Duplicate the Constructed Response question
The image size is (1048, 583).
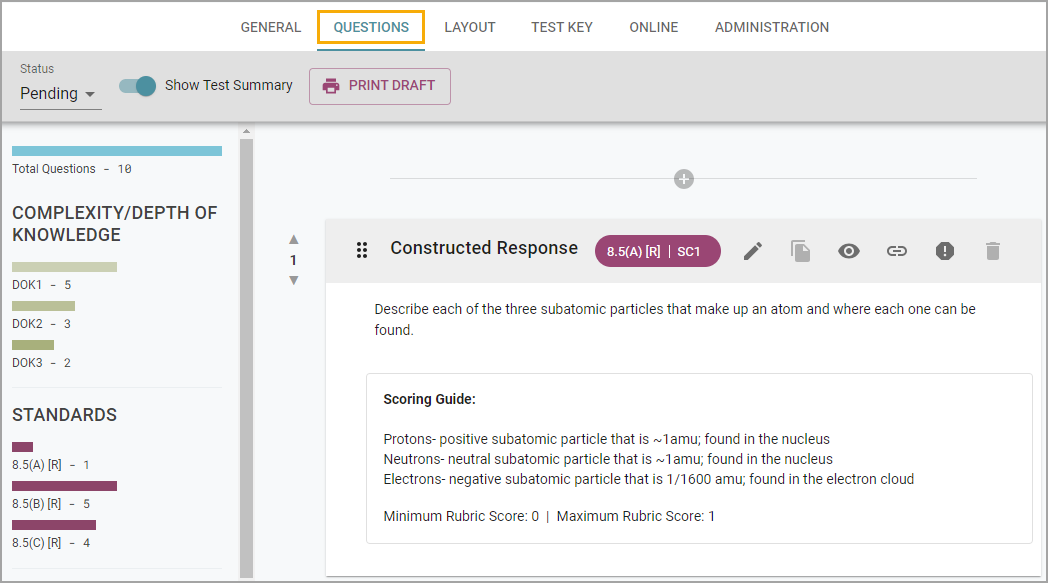(800, 251)
